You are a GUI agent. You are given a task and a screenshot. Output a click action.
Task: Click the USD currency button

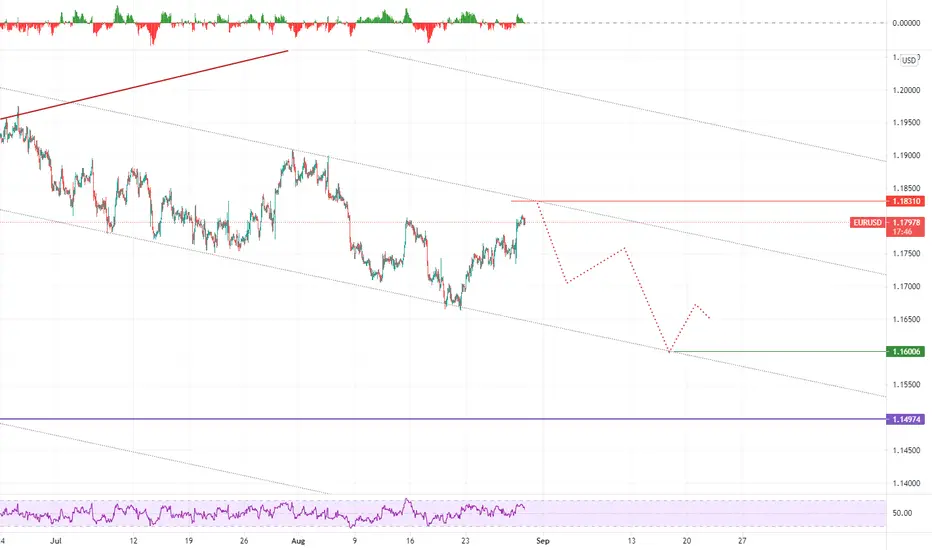[909, 60]
